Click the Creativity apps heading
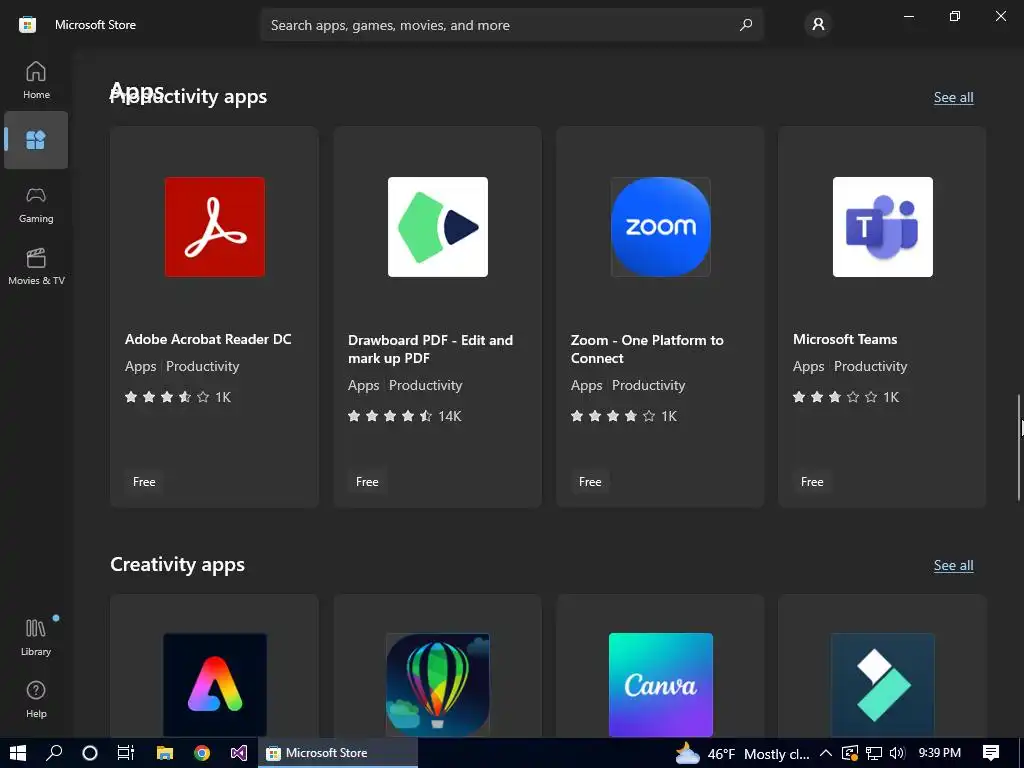Viewport: 1024px width, 768px height. tap(177, 564)
